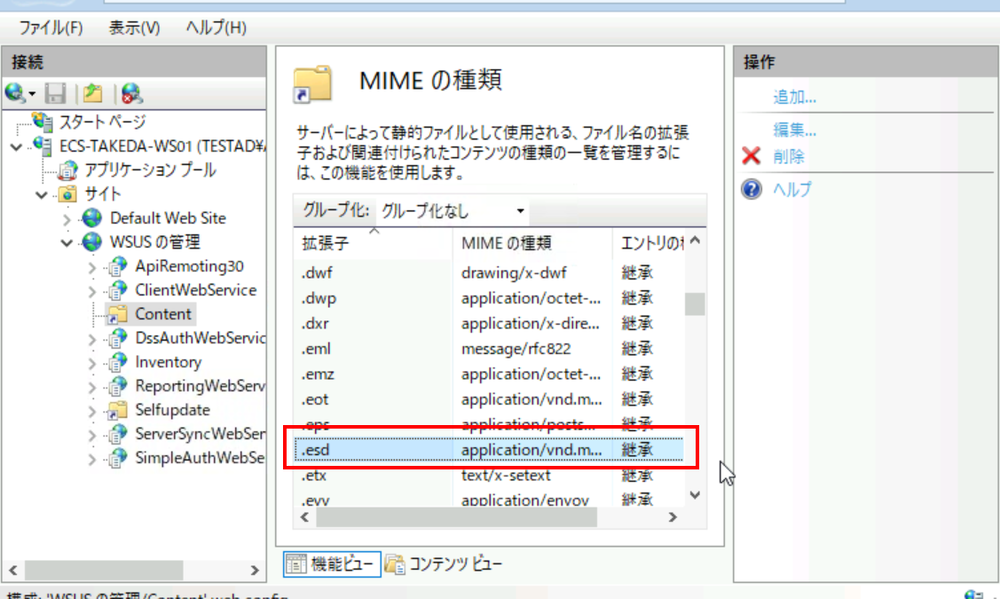Collapse the サイト tree node
1000x599 pixels.
(x=41, y=195)
